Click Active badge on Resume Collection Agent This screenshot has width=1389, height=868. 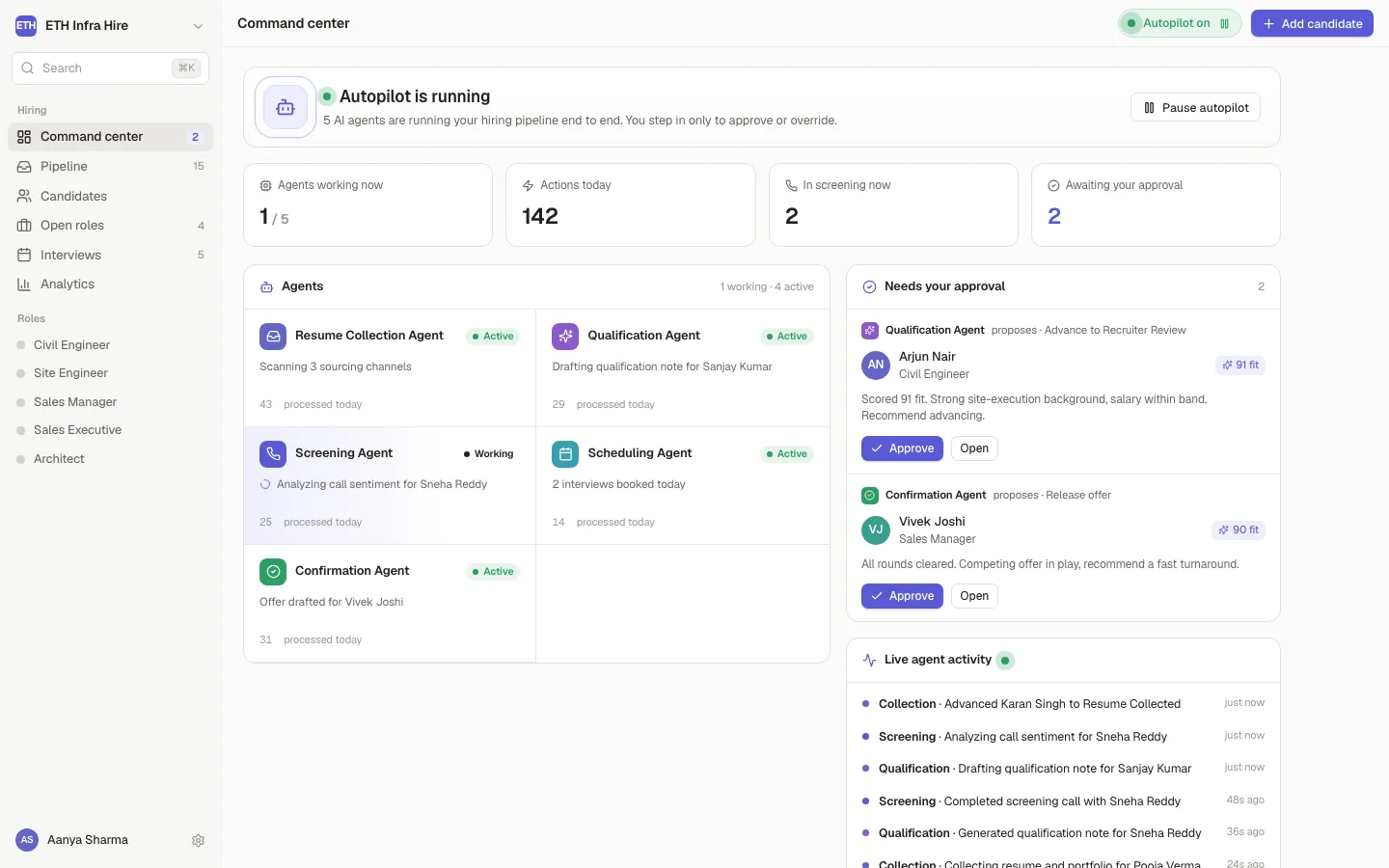click(493, 337)
